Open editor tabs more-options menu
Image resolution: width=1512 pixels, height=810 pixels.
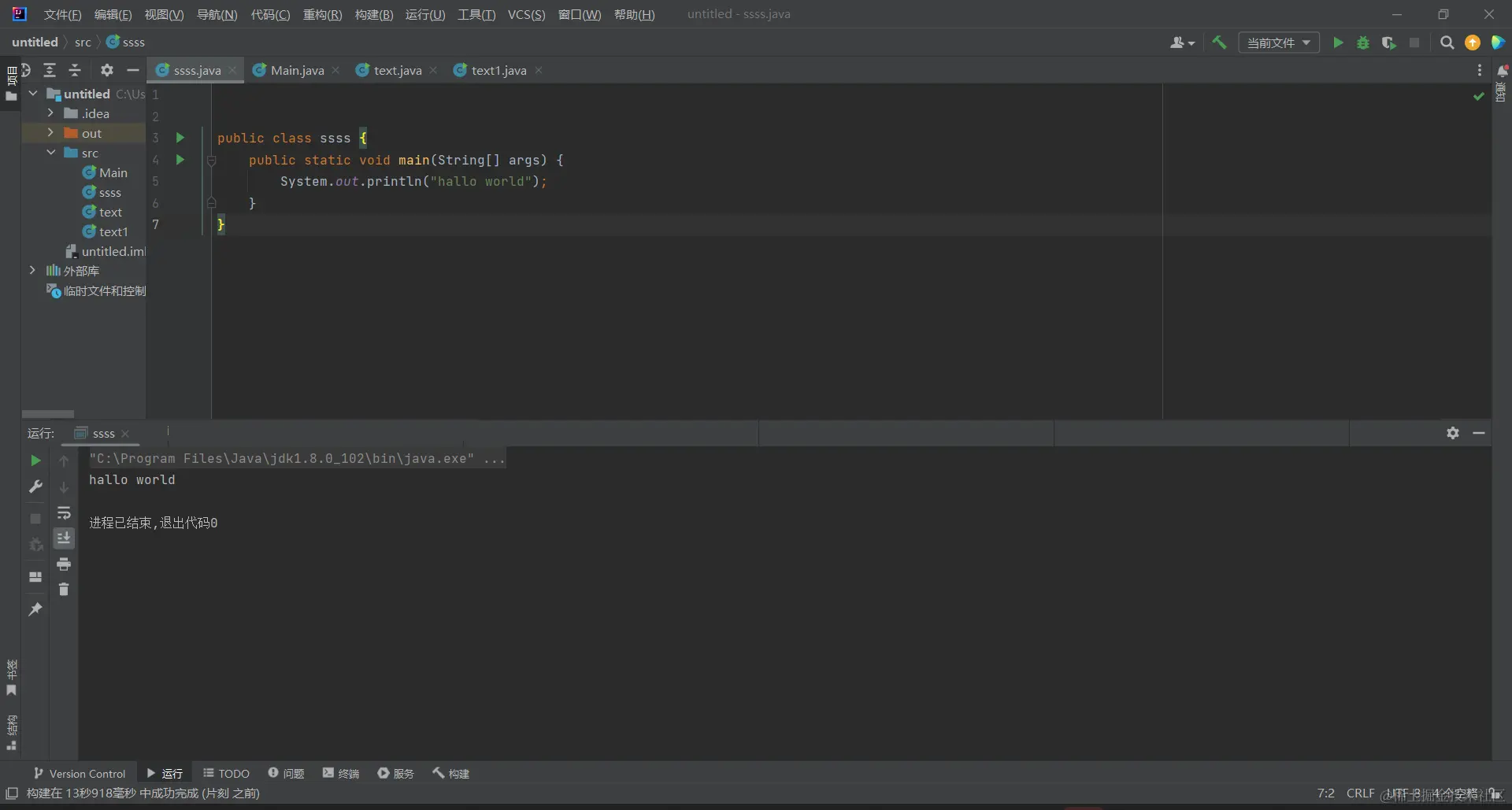coord(1480,70)
